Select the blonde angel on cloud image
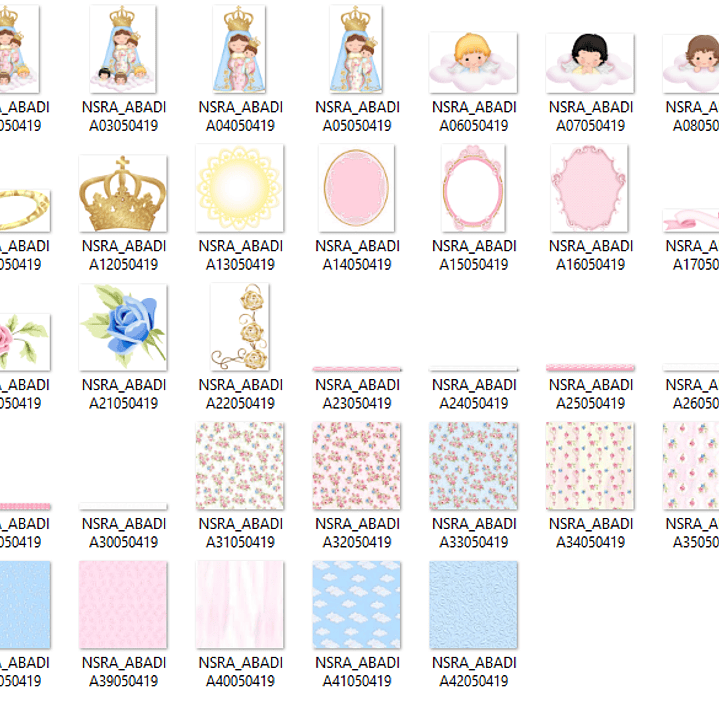The height and width of the screenshot is (719, 719). coord(473,63)
